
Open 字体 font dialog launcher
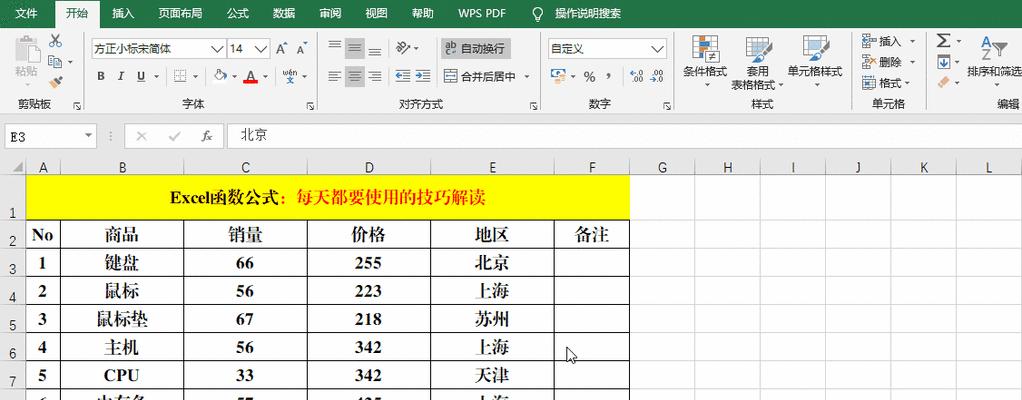(311, 106)
